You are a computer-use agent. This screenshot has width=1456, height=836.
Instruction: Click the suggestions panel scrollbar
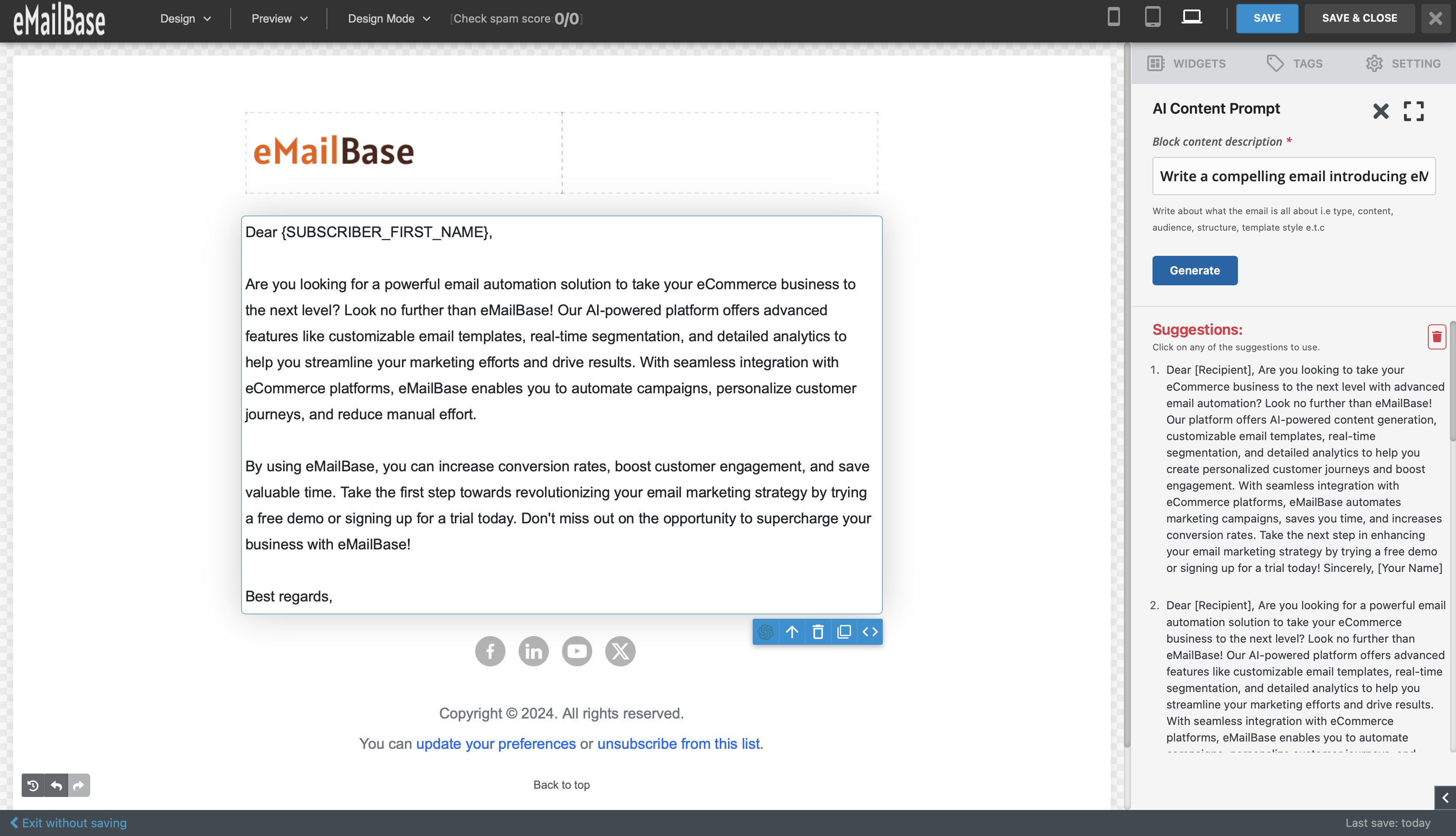pos(1453,381)
